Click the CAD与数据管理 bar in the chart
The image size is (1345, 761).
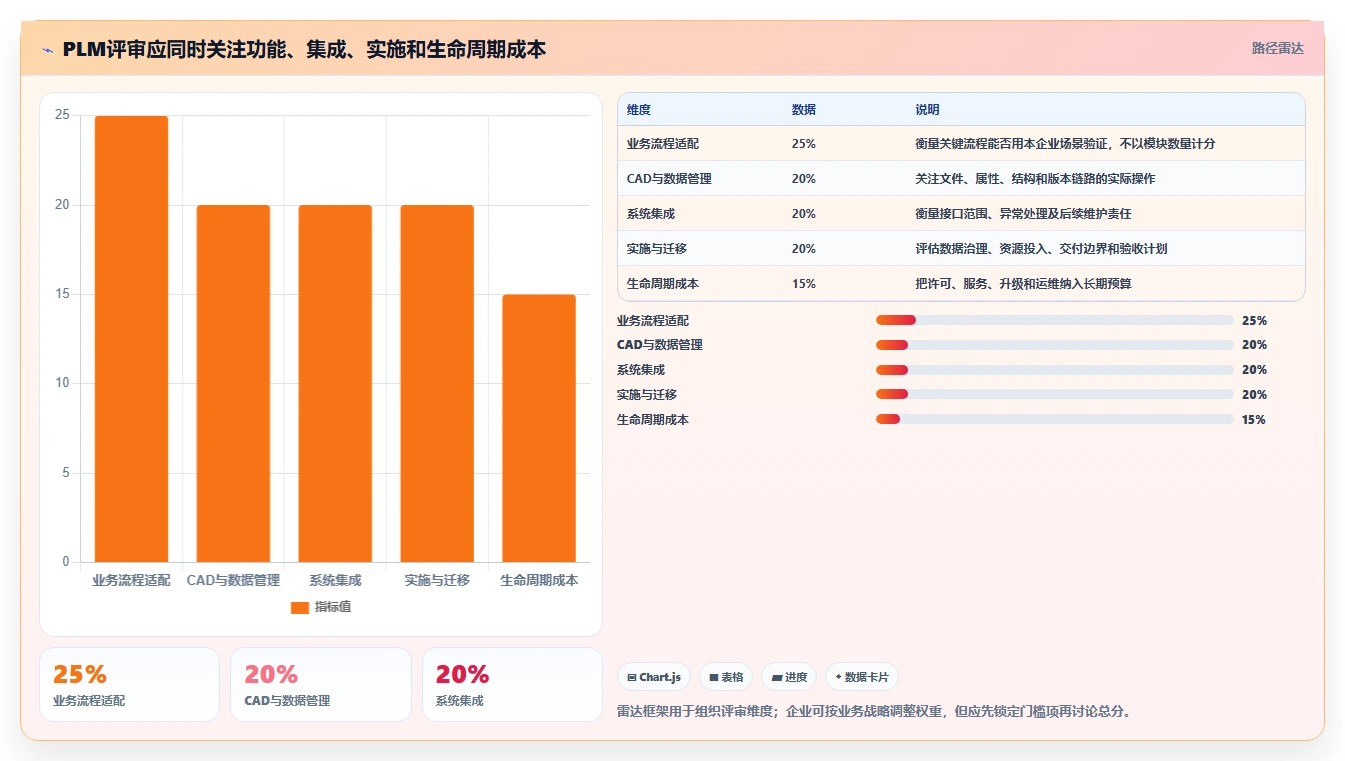(233, 383)
